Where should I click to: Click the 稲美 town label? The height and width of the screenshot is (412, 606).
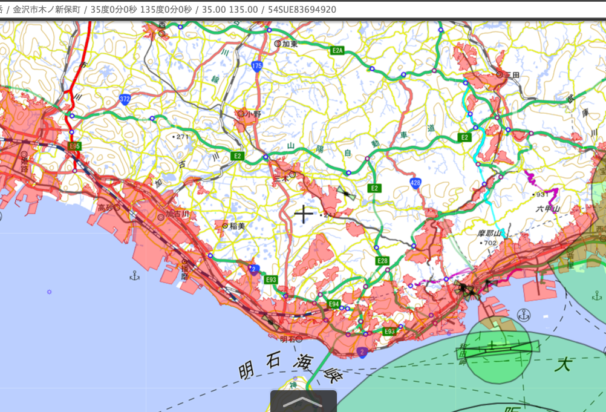pos(235,226)
